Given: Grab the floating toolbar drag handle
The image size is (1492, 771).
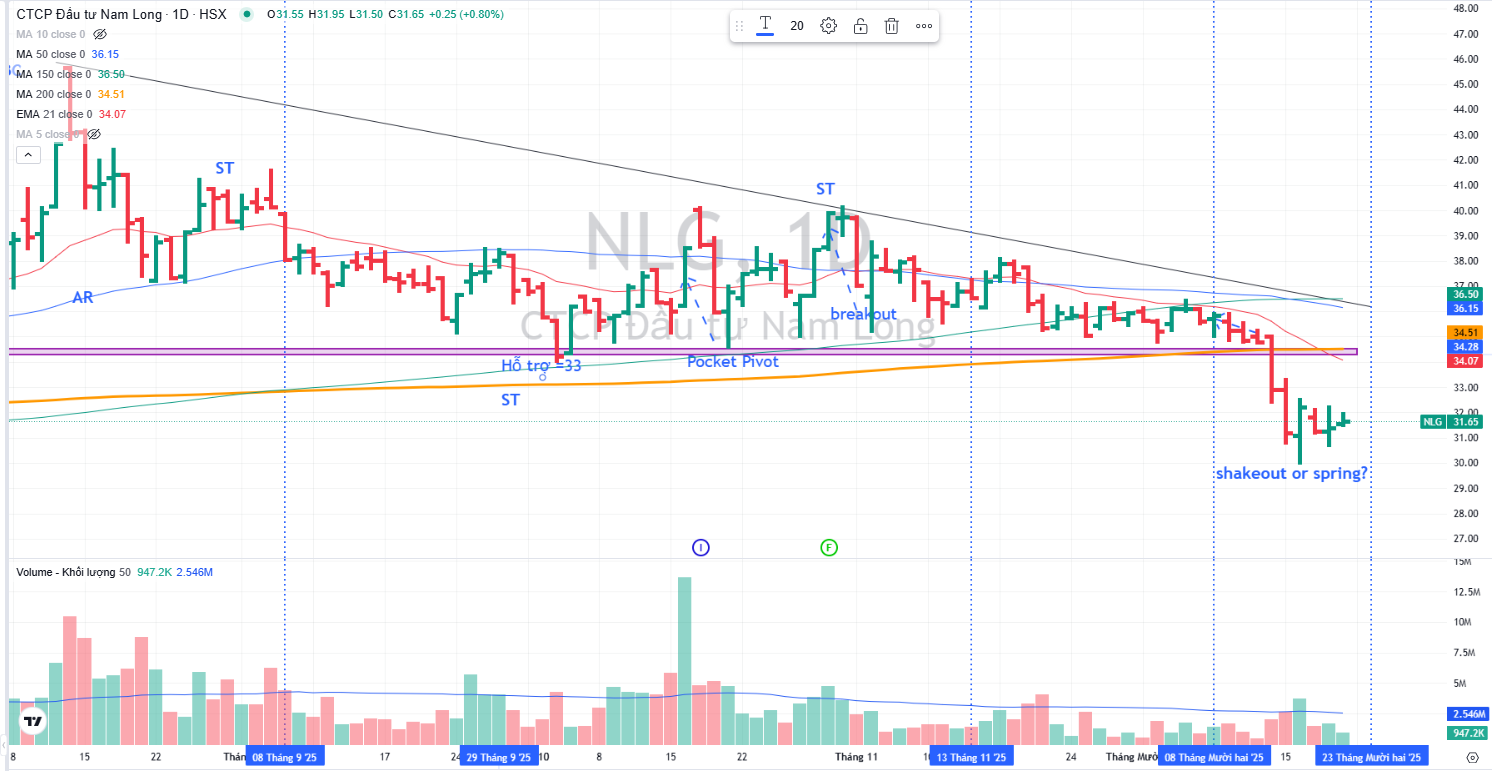Looking at the screenshot, I should coord(741,26).
